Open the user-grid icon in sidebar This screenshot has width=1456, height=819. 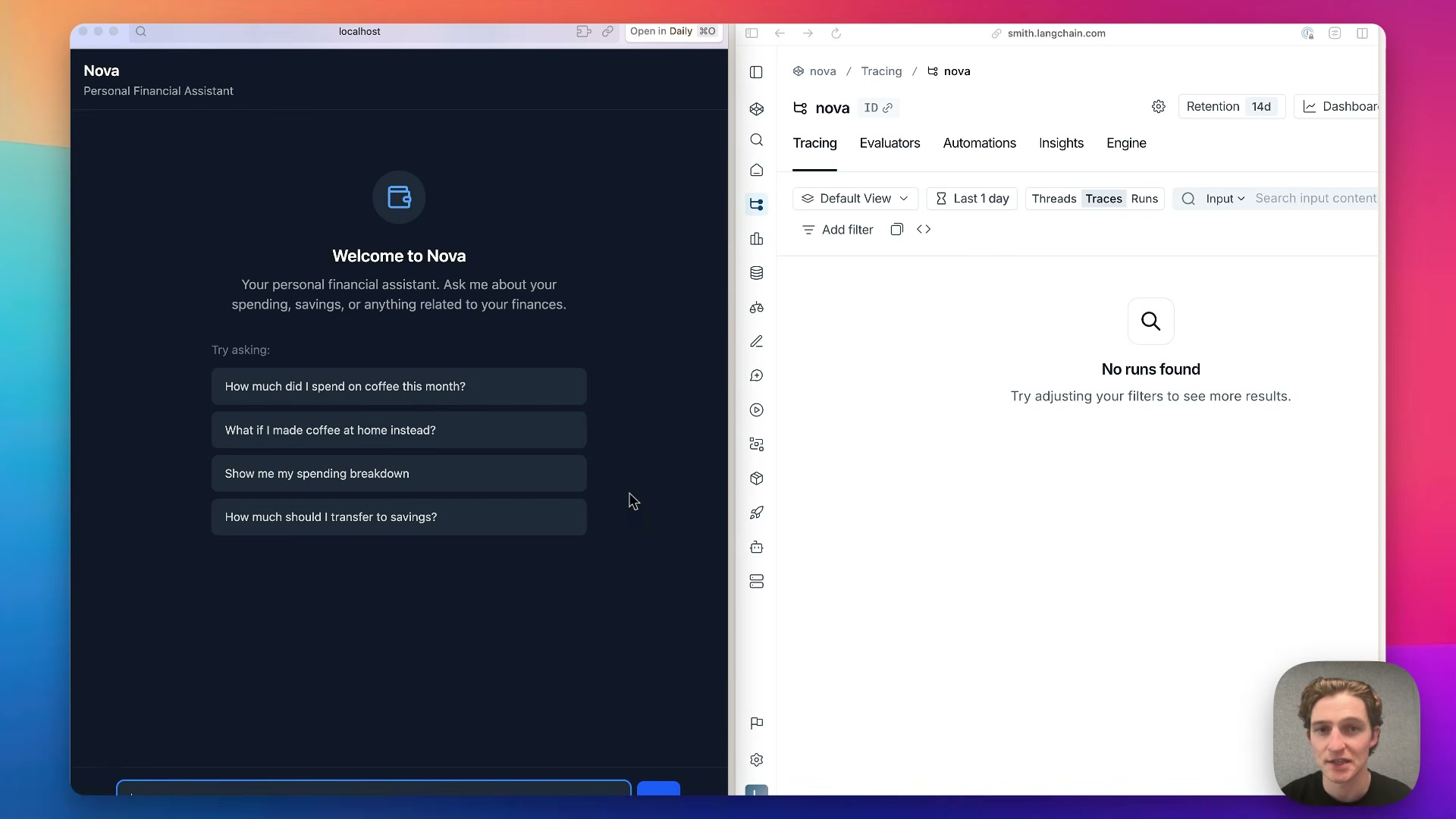pos(756,444)
